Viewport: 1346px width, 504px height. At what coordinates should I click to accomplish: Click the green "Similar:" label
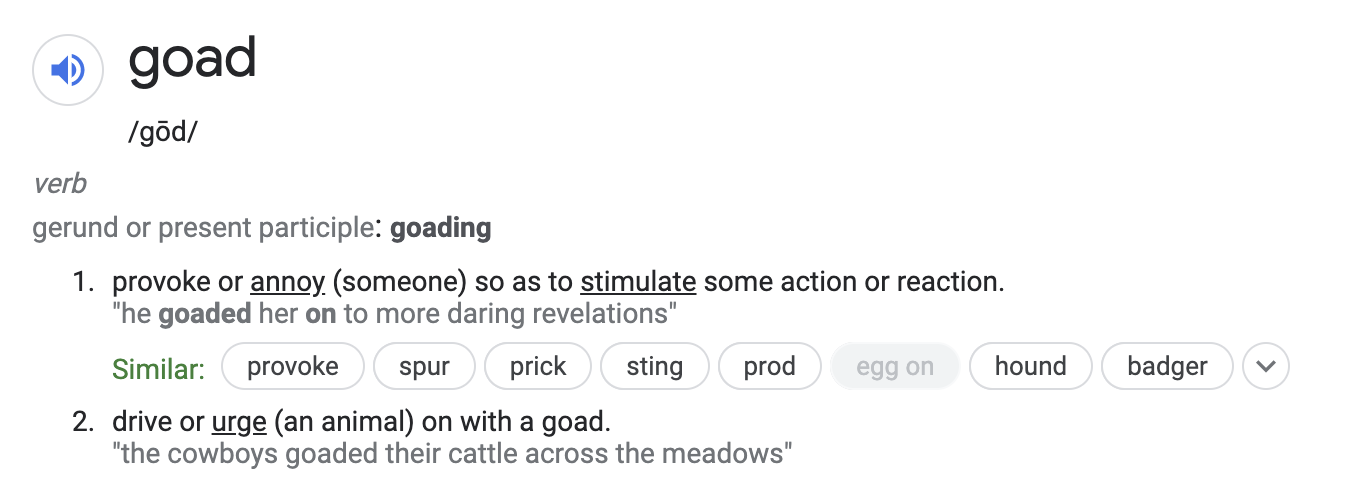[158, 369]
